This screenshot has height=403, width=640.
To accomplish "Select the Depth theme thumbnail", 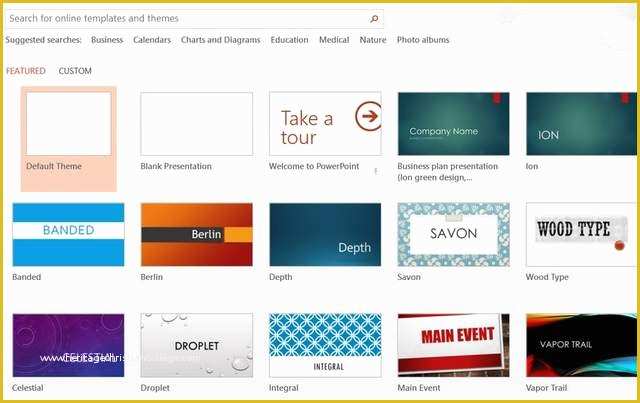I will (x=325, y=235).
